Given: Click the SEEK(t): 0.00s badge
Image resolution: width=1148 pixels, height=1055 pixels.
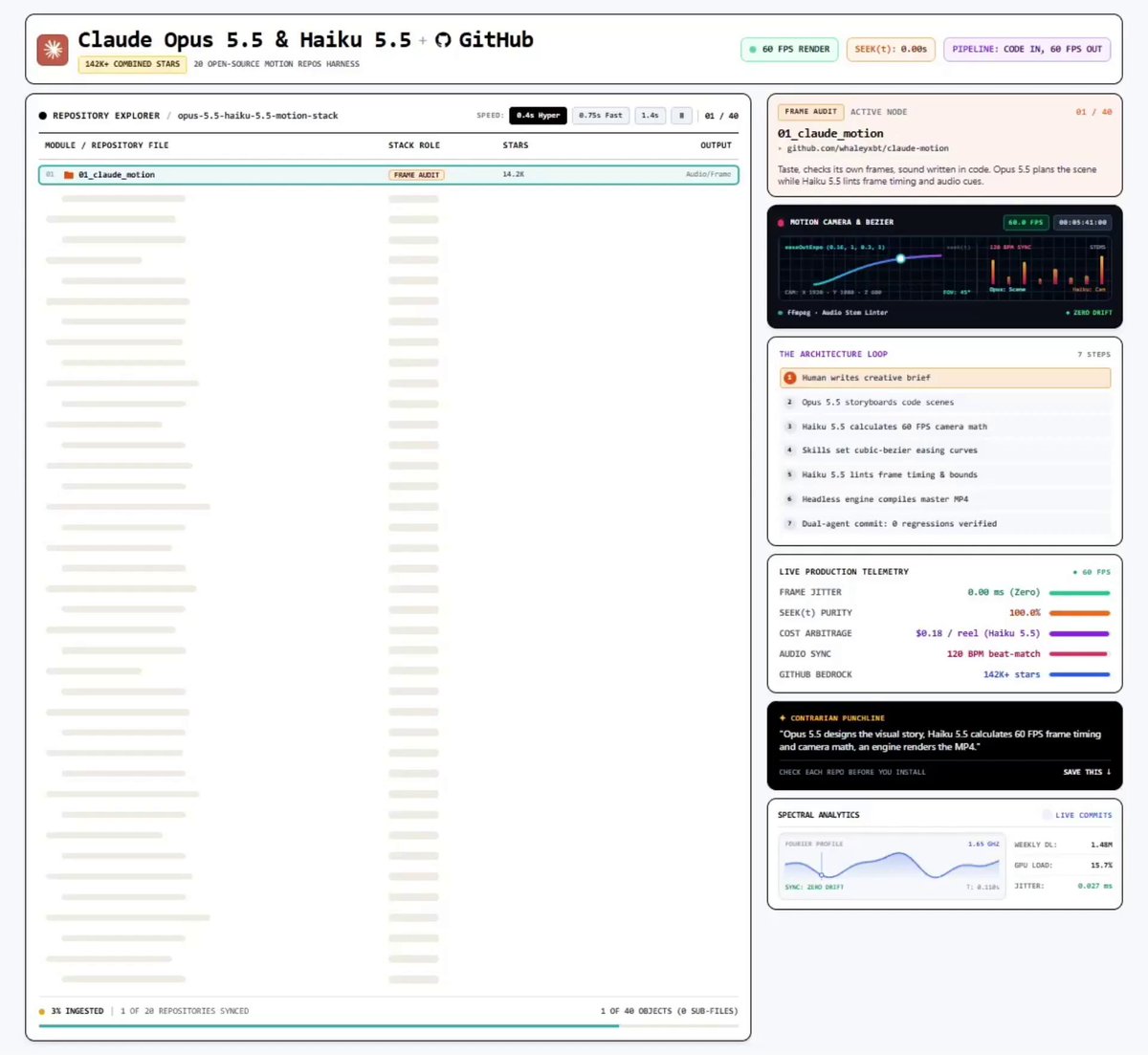Looking at the screenshot, I should tap(891, 50).
